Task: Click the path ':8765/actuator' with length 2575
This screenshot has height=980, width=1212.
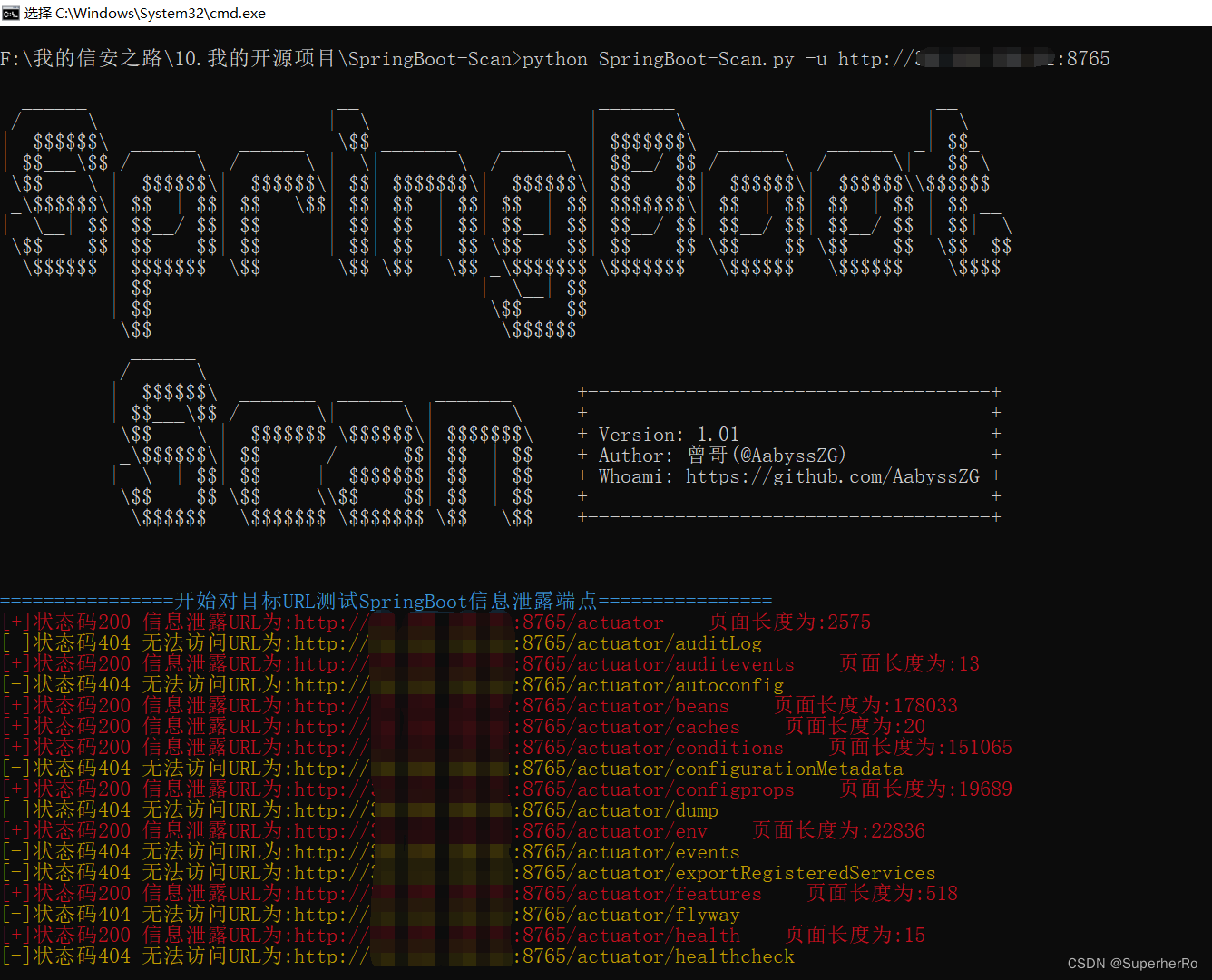Action: [x=589, y=622]
